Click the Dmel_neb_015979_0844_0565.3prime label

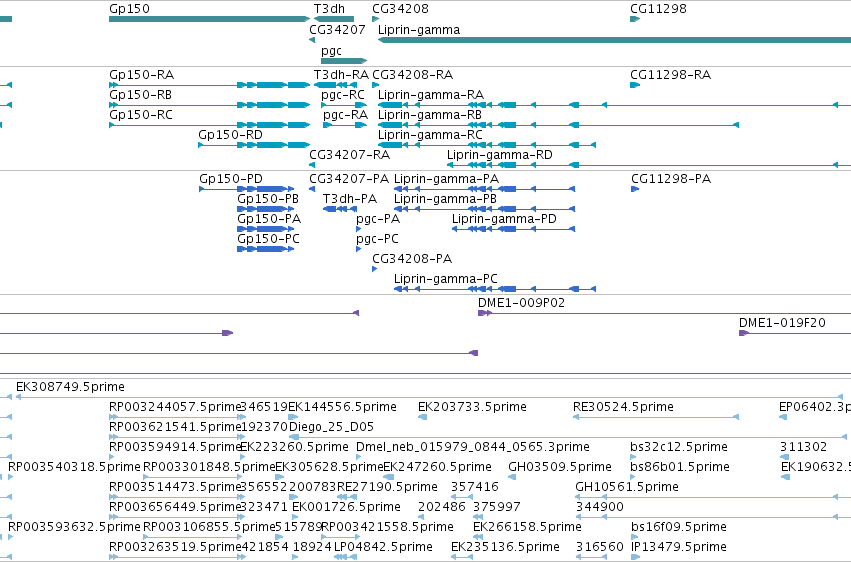[x=473, y=447]
